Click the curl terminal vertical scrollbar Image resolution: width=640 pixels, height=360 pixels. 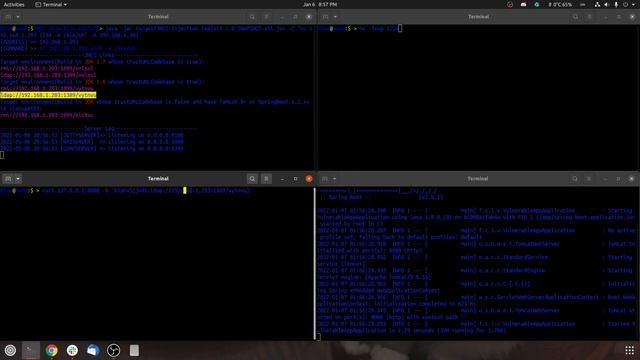315,263
